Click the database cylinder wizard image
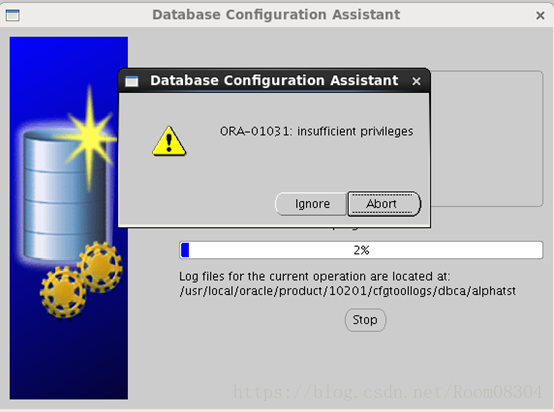This screenshot has width=554, height=412. pos(69,218)
